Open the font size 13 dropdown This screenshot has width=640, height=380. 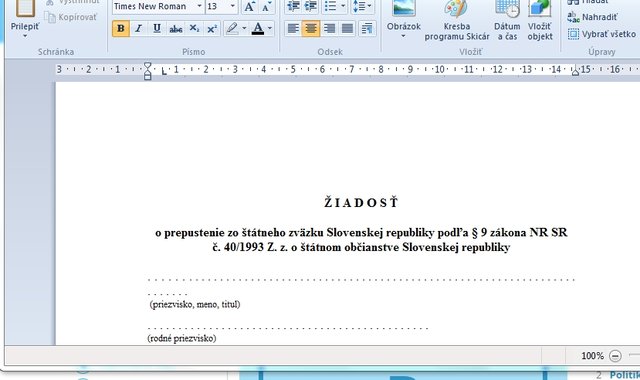point(233,7)
